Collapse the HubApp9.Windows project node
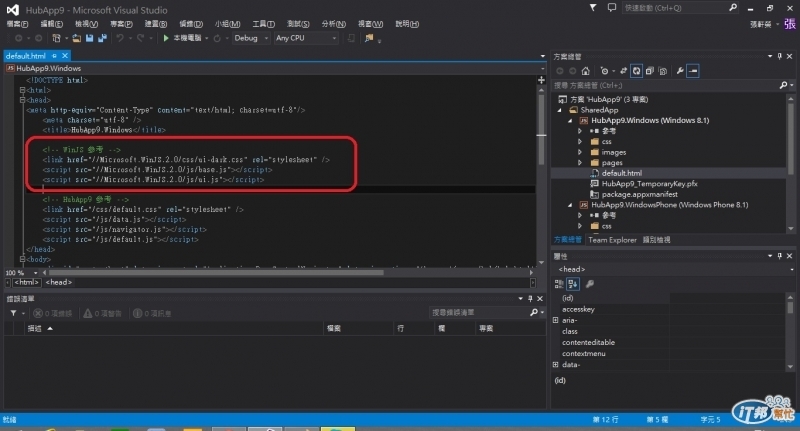The width and height of the screenshot is (800, 431). pos(570,121)
